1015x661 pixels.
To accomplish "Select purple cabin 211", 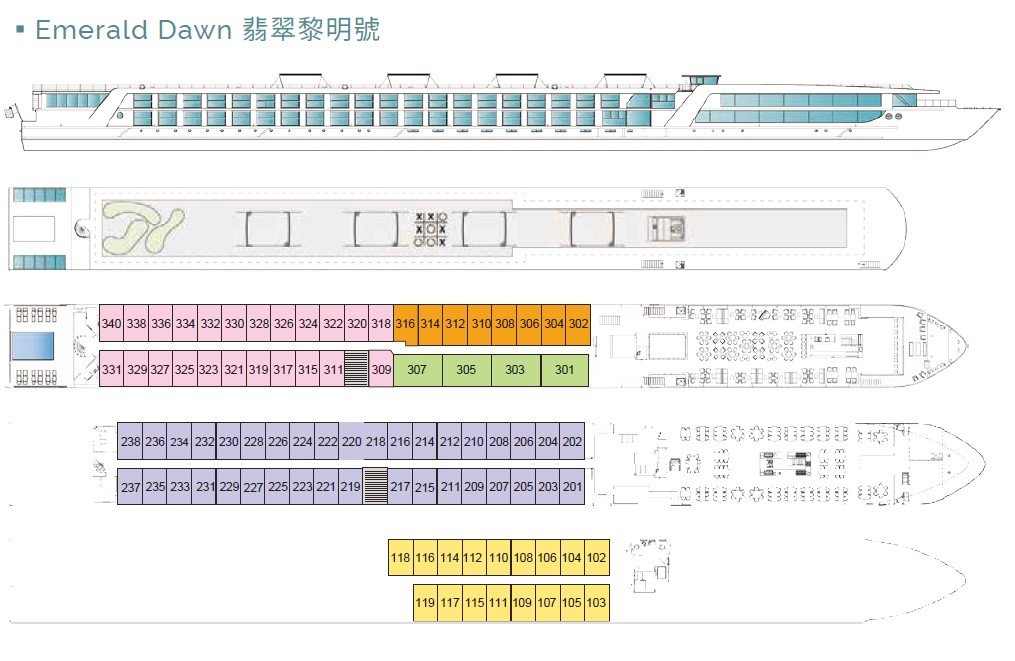I will point(450,486).
